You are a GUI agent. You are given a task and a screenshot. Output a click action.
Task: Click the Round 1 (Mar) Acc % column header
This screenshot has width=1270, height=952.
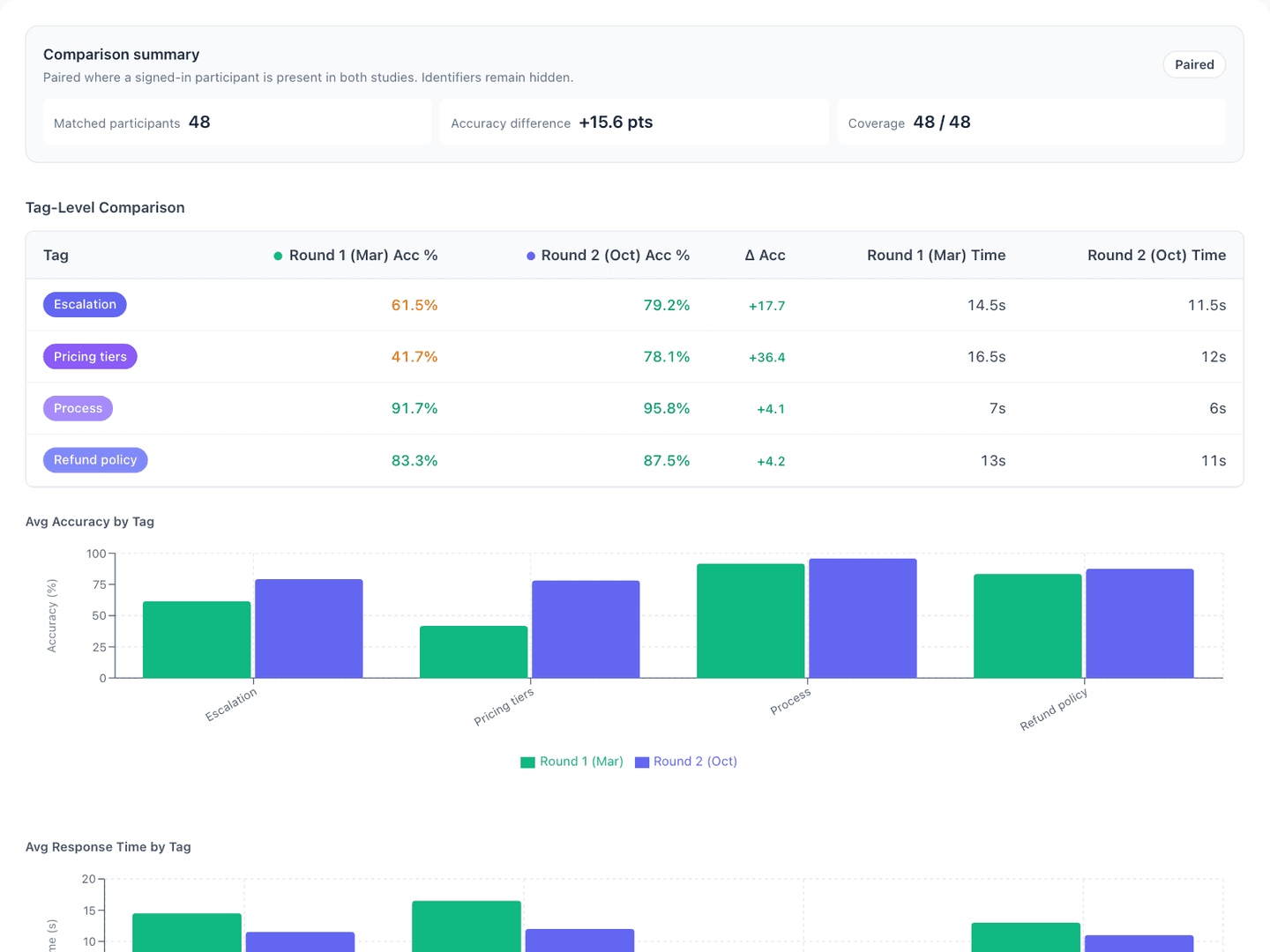363,256
